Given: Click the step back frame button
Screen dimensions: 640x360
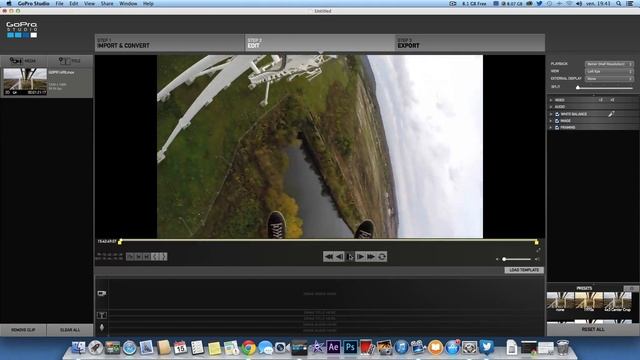Looking at the screenshot, I should point(339,257).
